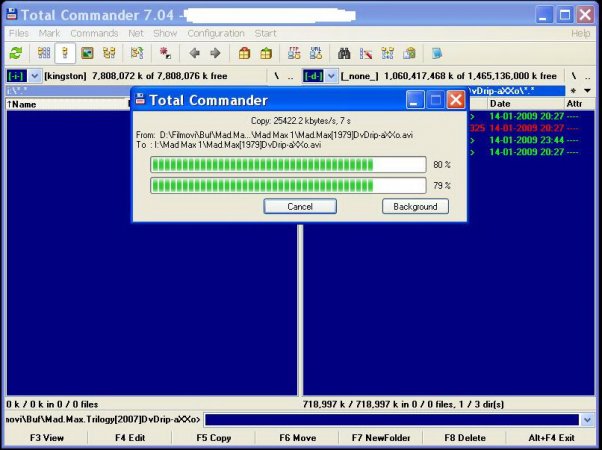Click the asterisk favorites button in right path bar

pyautogui.click(x=573, y=91)
